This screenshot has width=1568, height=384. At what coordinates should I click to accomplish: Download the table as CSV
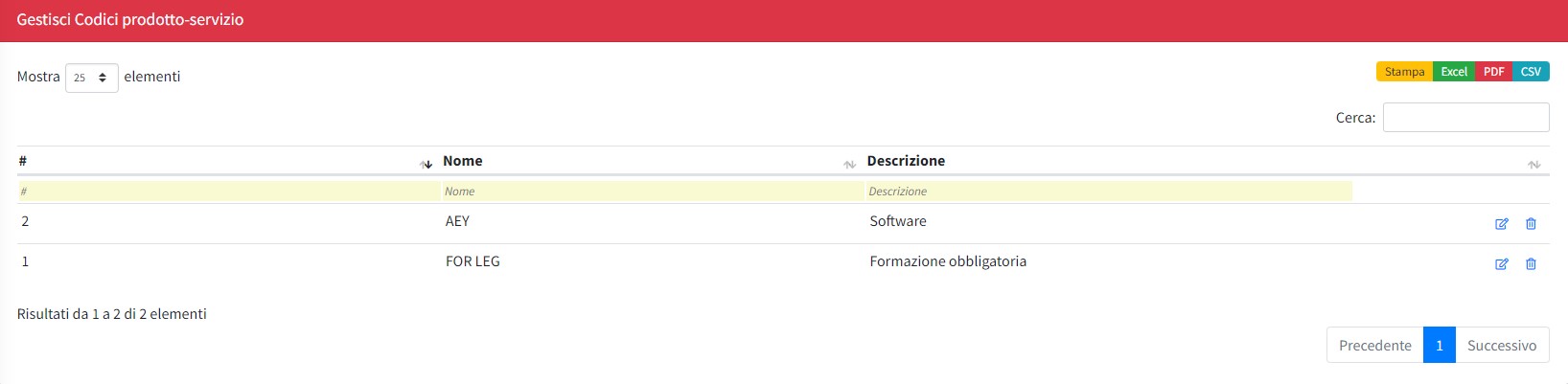coord(1531,72)
